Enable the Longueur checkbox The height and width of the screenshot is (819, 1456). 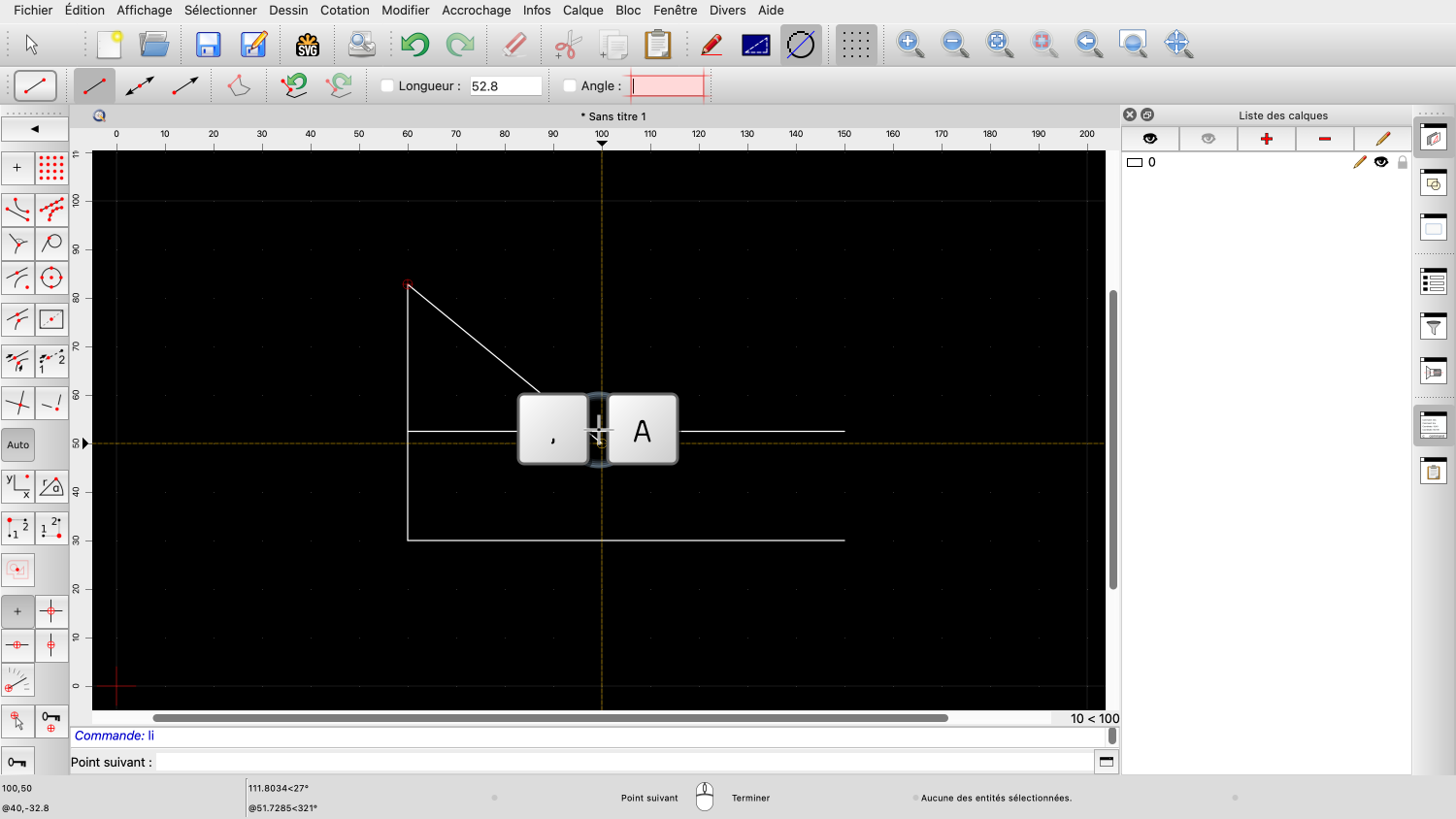[x=387, y=86]
